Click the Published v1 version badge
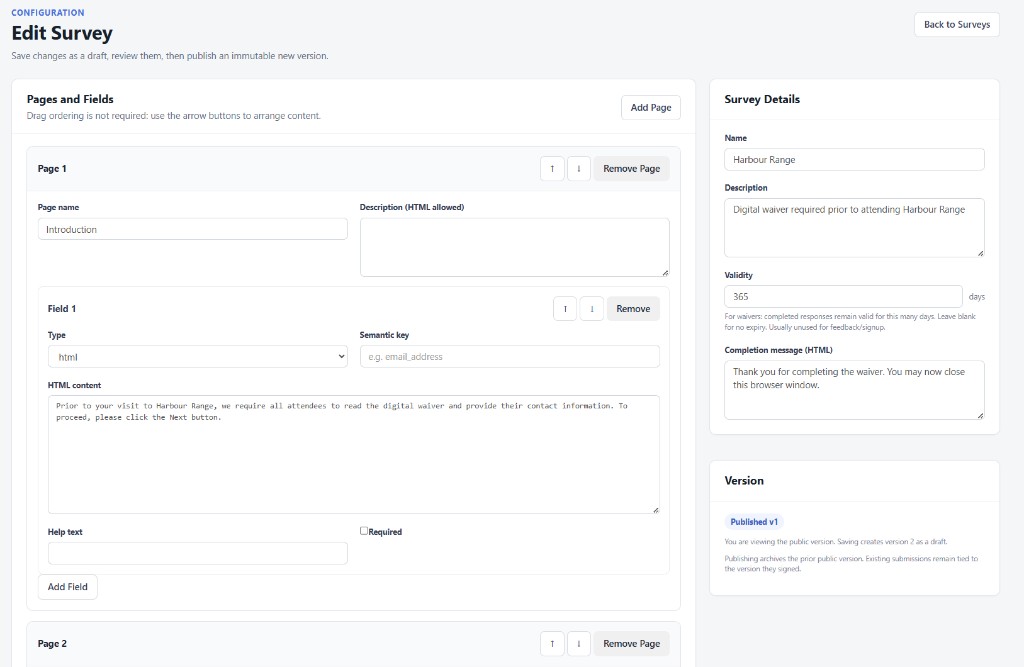Viewport: 1024px width, 667px height. (x=754, y=522)
